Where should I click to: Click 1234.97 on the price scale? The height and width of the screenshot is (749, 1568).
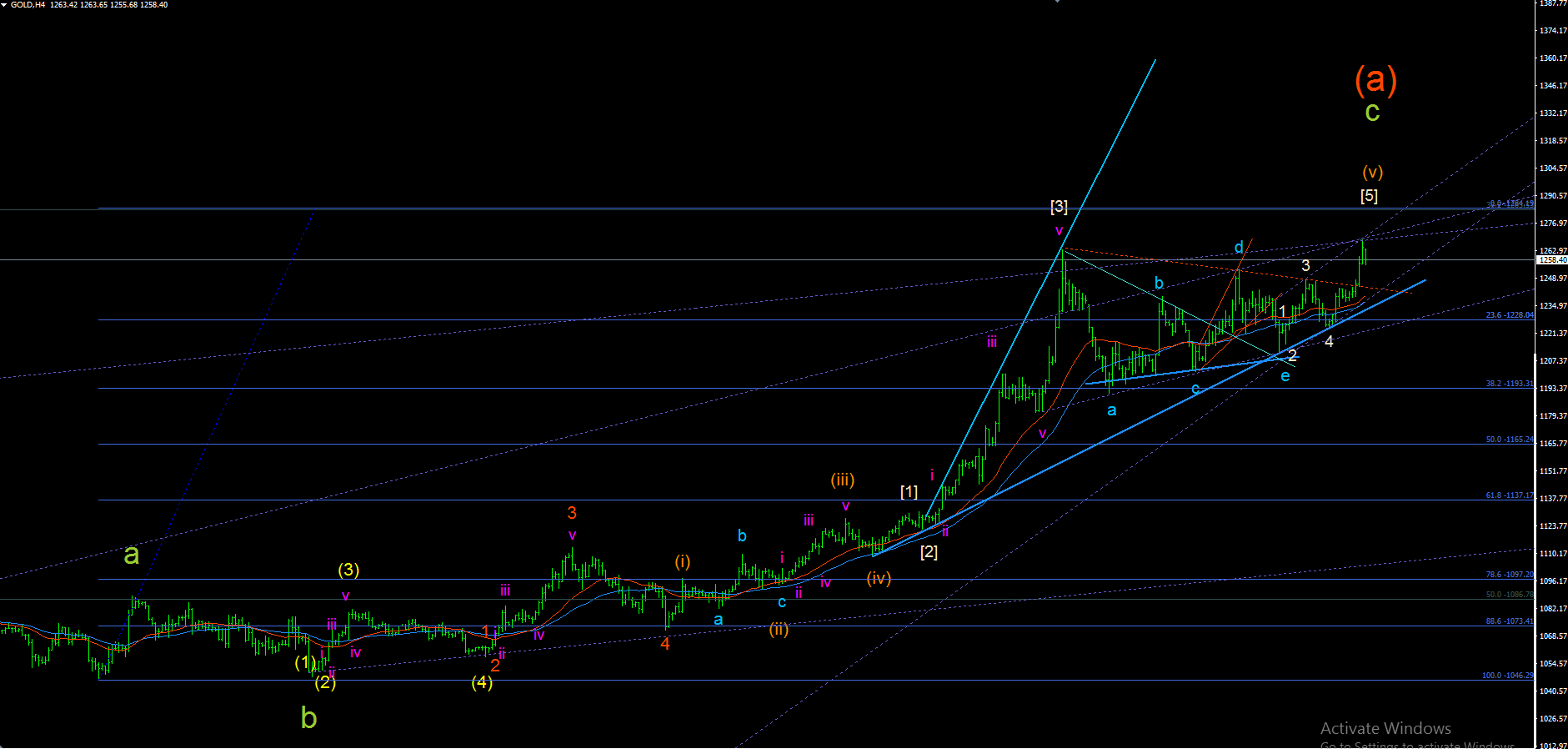[1552, 306]
